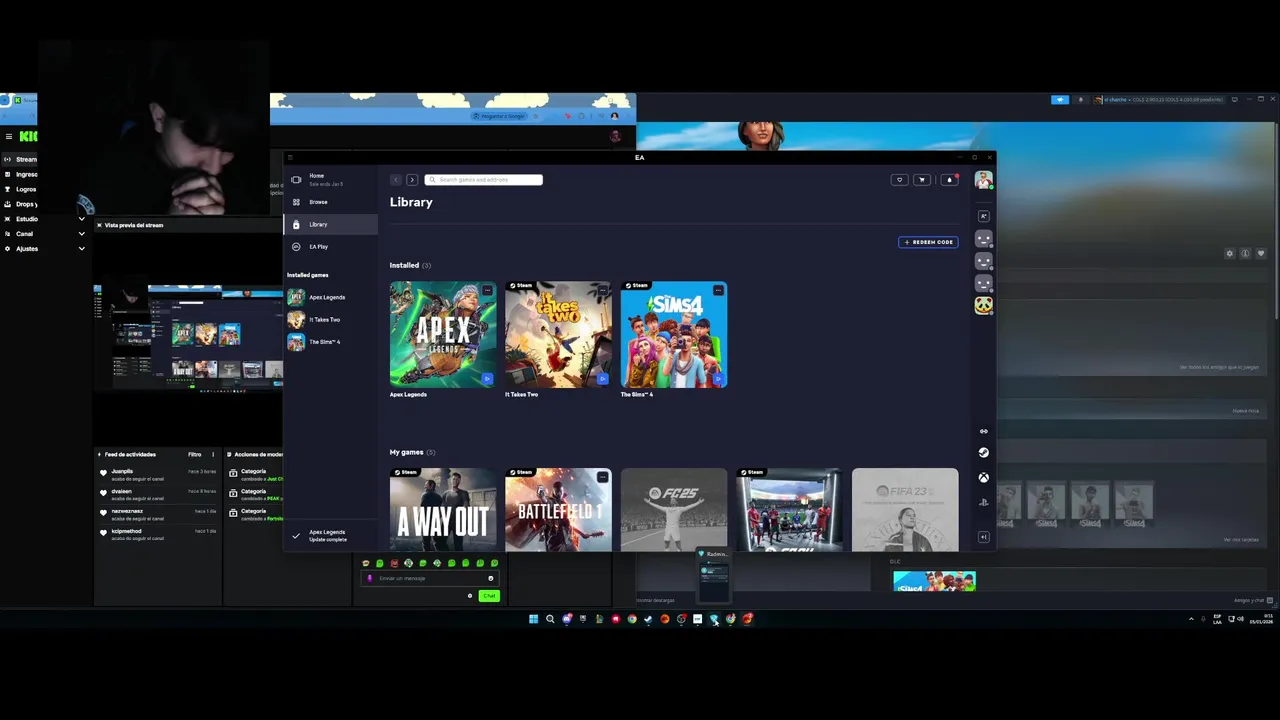Play It Takes Two from its tile

(x=602, y=379)
